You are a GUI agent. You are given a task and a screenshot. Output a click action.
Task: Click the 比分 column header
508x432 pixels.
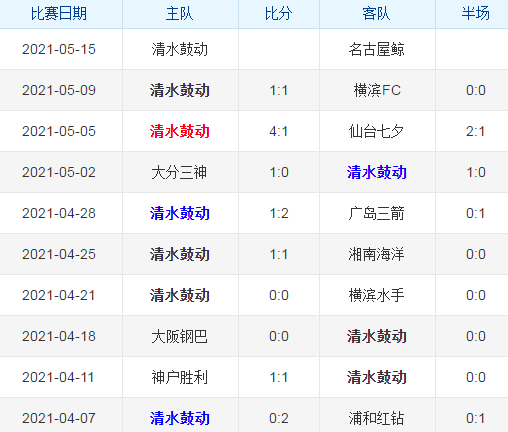pos(279,14)
